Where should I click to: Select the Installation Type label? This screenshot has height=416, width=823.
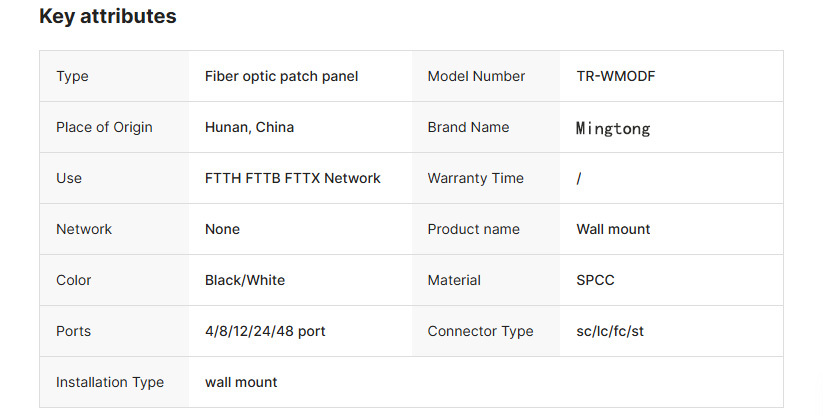point(109,382)
